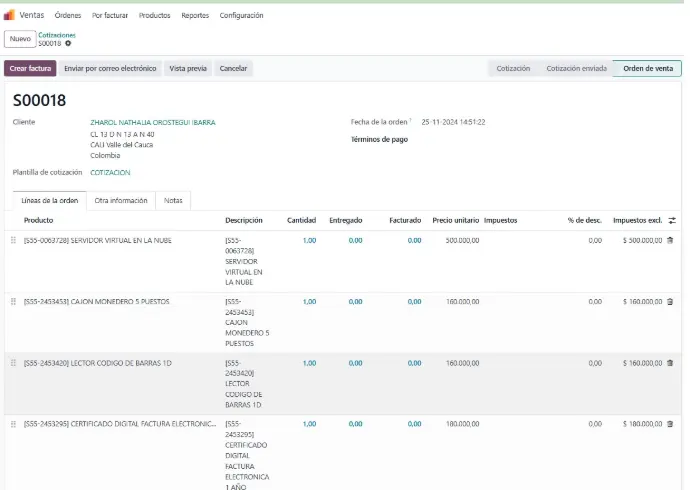Open the COTIZACION template link
The image size is (690, 490).
click(110, 172)
